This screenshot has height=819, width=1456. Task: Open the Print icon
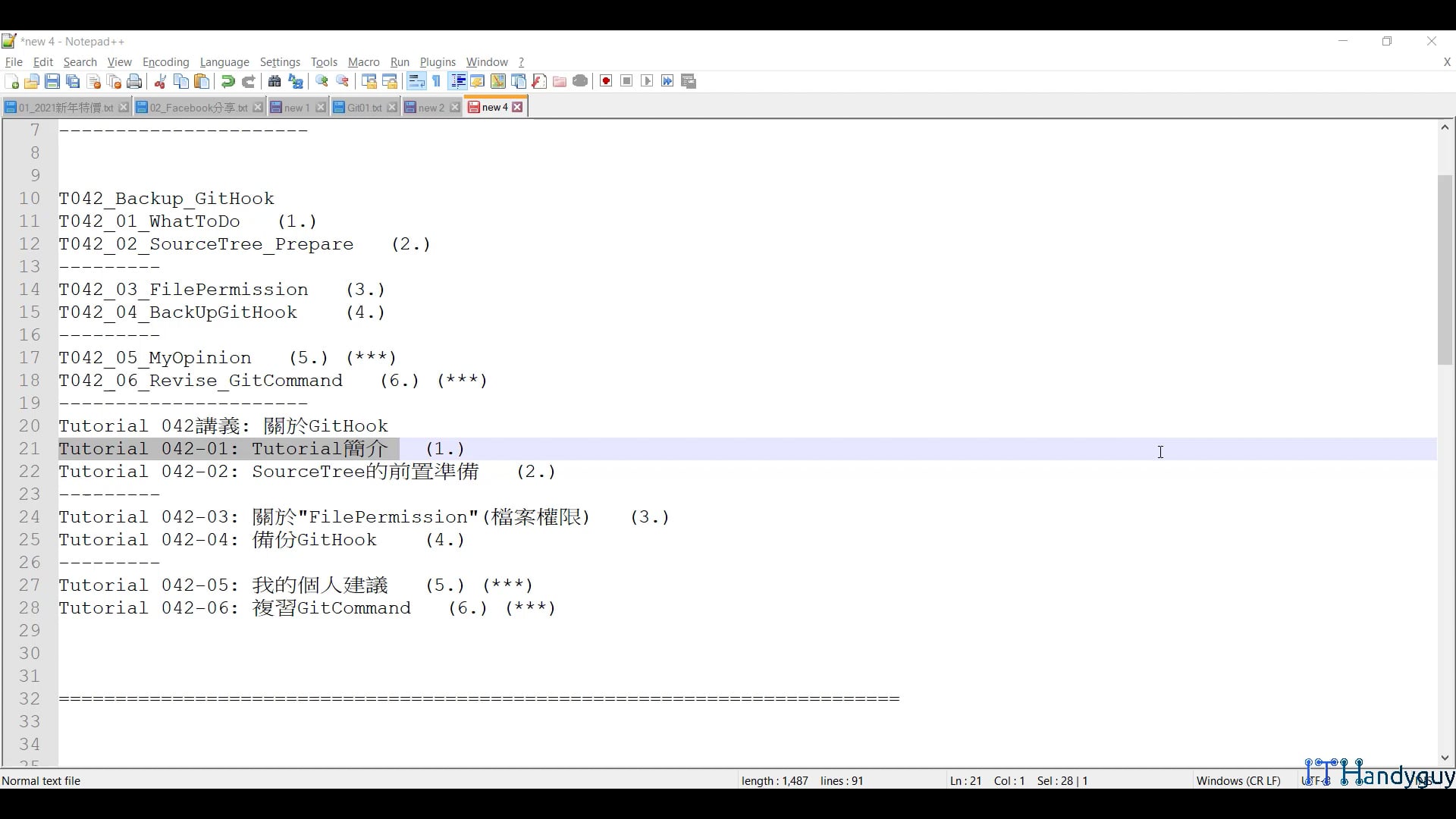pyautogui.click(x=134, y=81)
